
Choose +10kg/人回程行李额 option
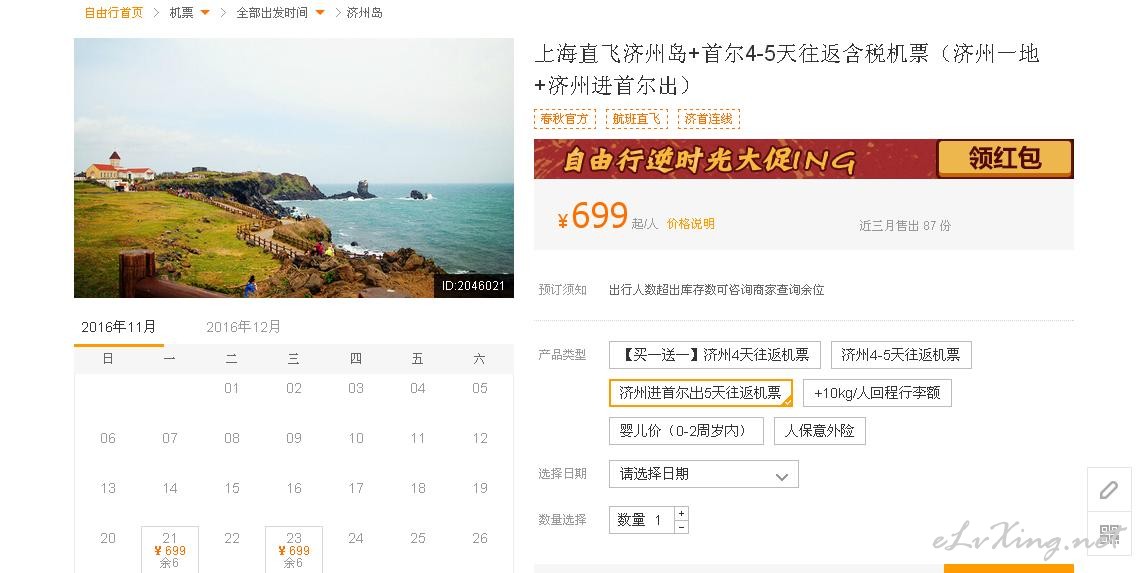tap(877, 393)
